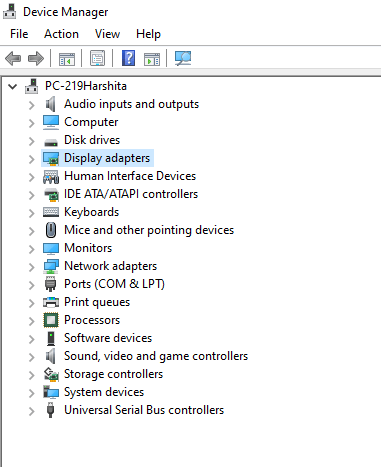Select the Human Interface Devices label
This screenshot has height=467, width=381.
[130, 176]
